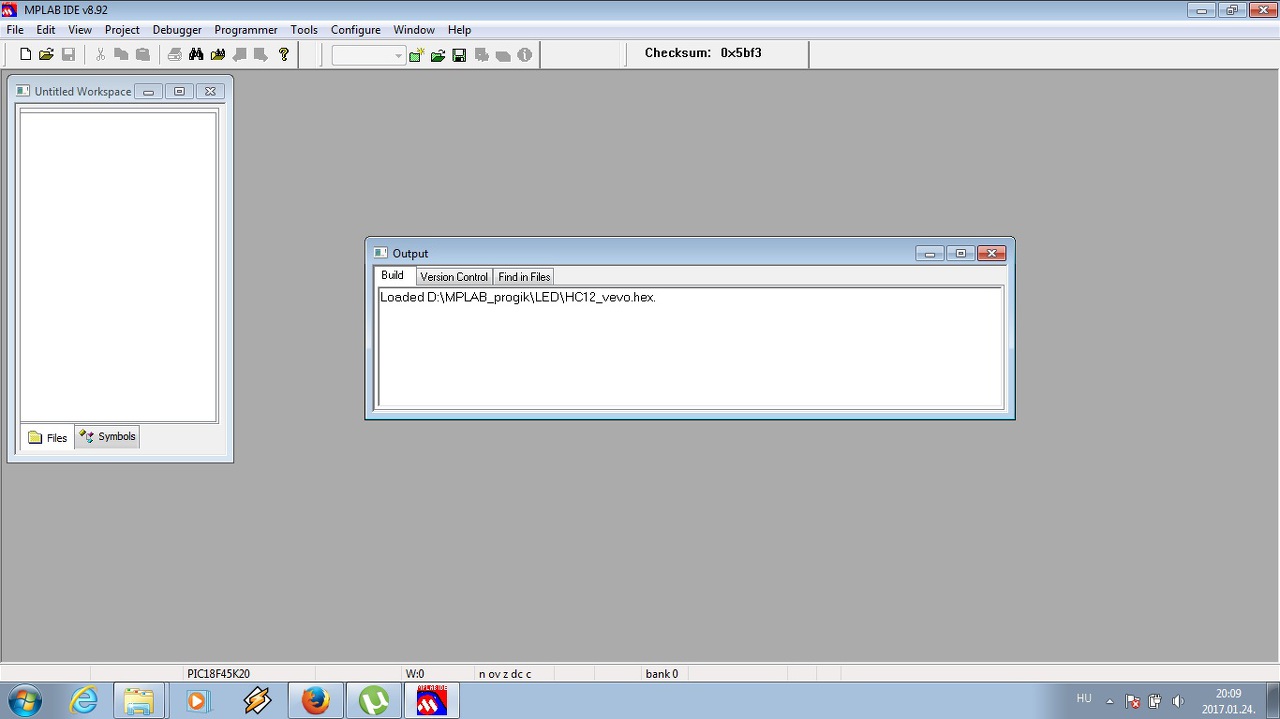Open Help with question mark icon
The height and width of the screenshot is (719, 1280).
coord(284,55)
